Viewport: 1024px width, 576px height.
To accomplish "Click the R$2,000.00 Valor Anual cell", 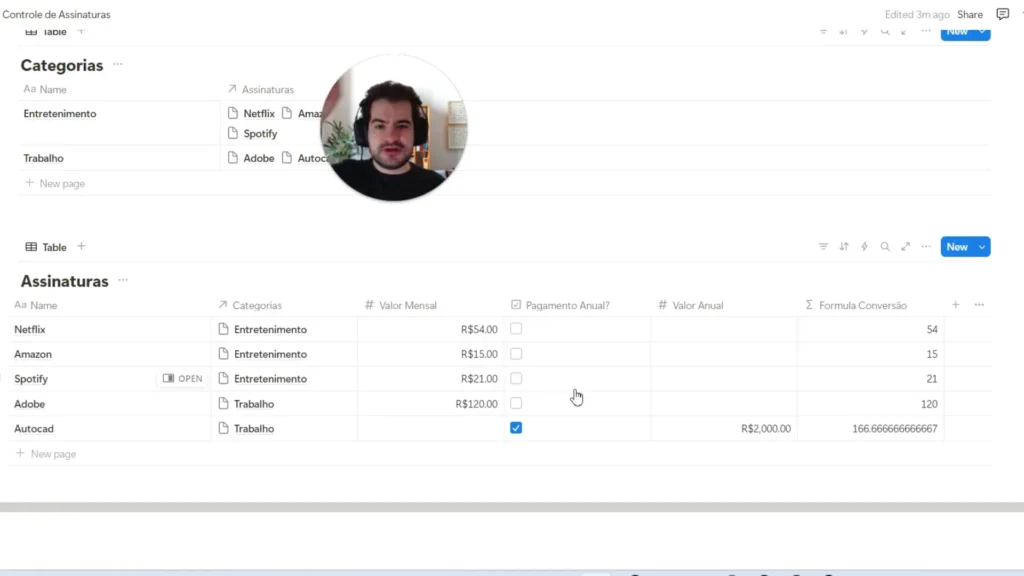I will click(724, 428).
